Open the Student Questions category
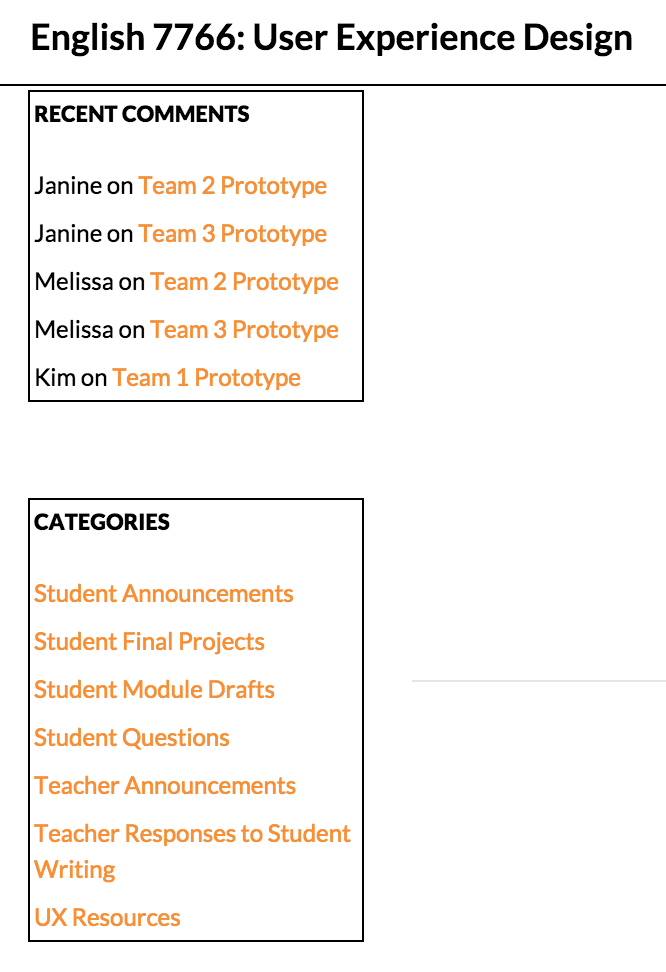The height and width of the screenshot is (972, 666). [132, 737]
